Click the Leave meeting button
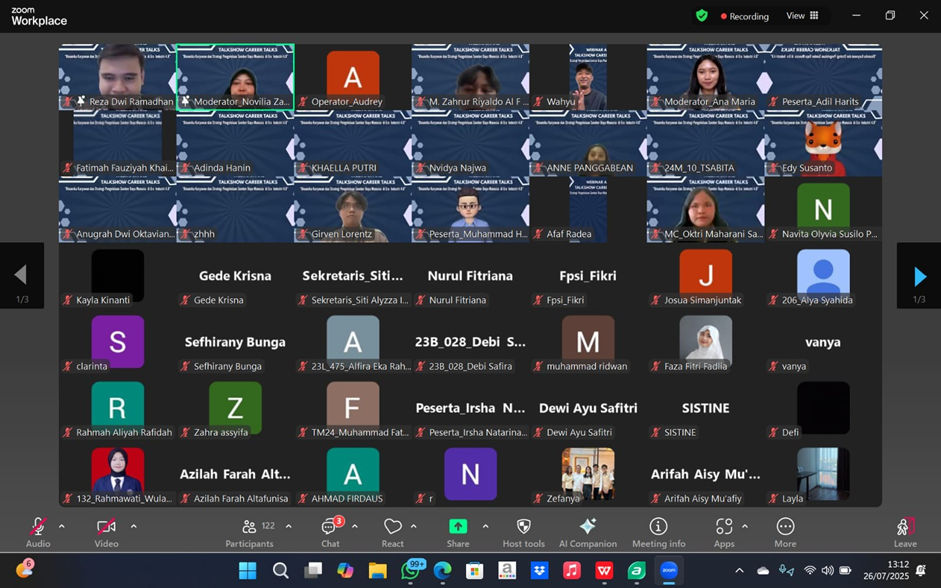The width and height of the screenshot is (941, 588). (904, 530)
